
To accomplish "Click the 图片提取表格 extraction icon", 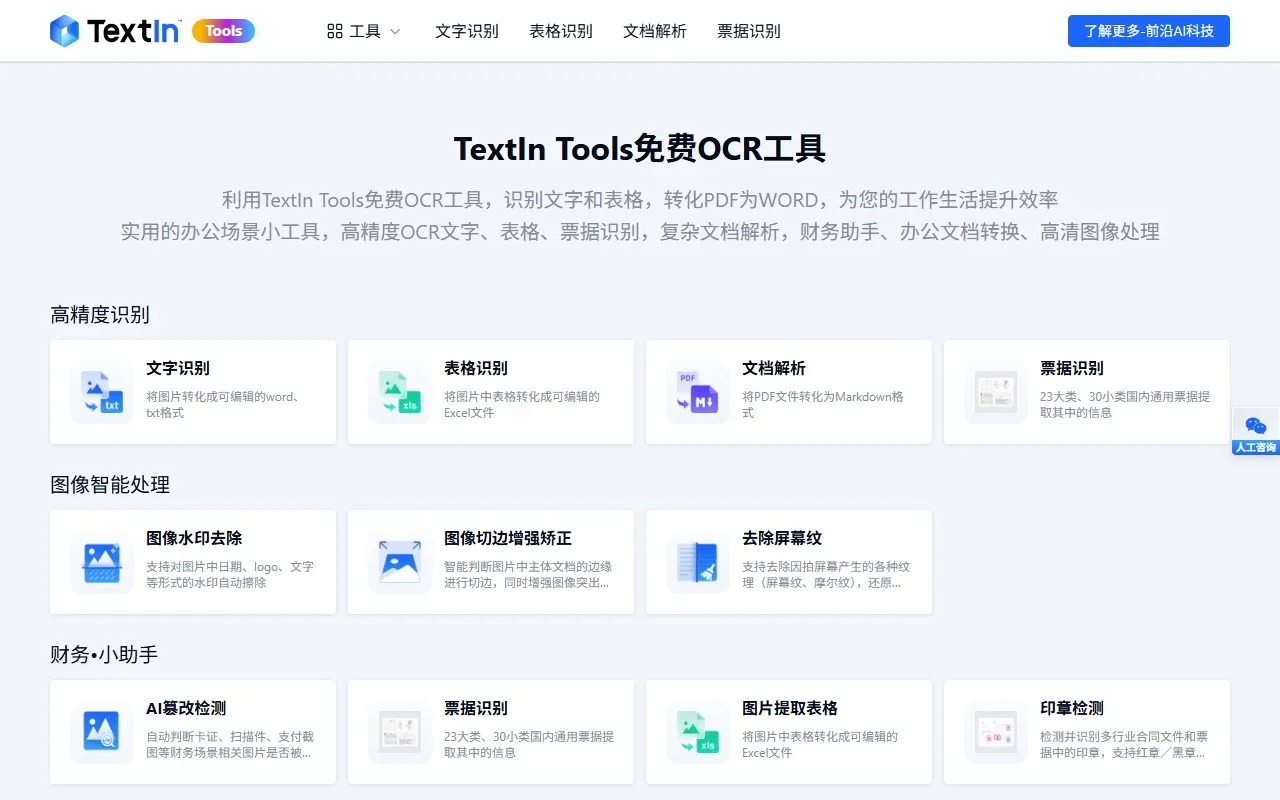I will coord(697,731).
